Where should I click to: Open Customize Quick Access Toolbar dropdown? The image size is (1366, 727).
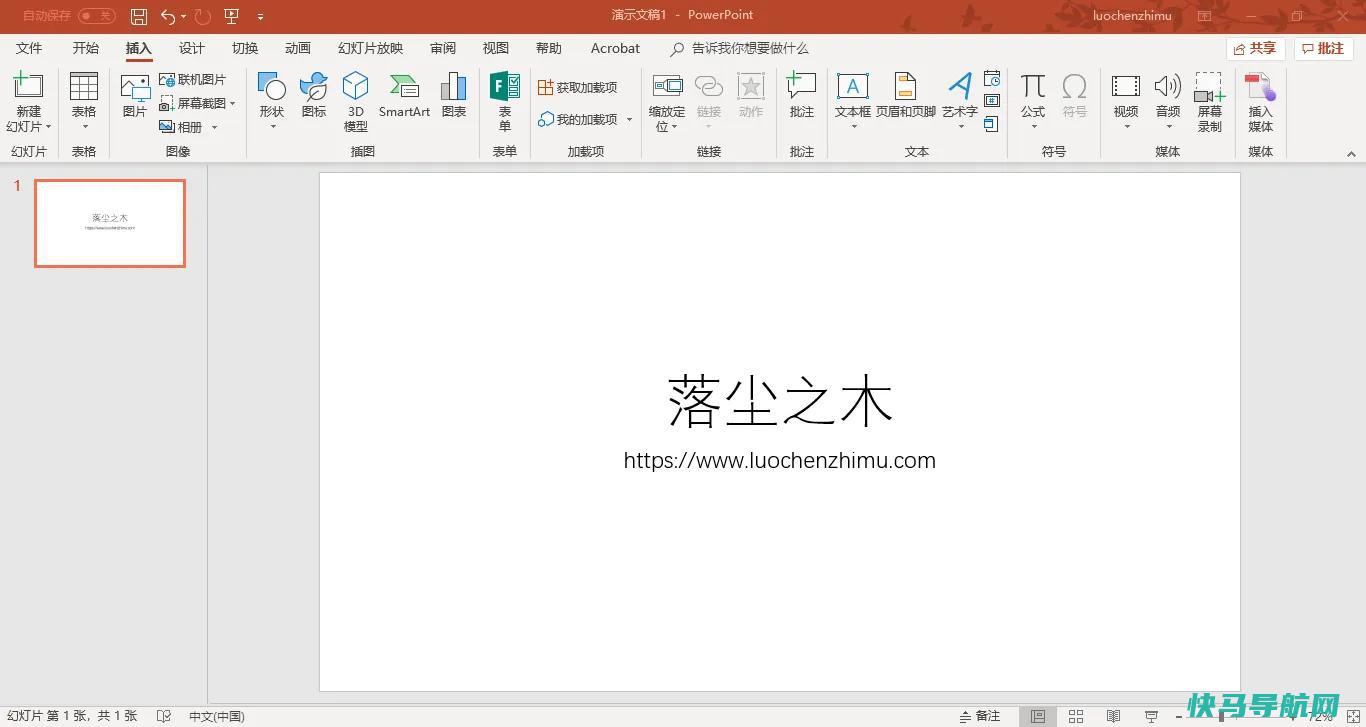[x=260, y=16]
